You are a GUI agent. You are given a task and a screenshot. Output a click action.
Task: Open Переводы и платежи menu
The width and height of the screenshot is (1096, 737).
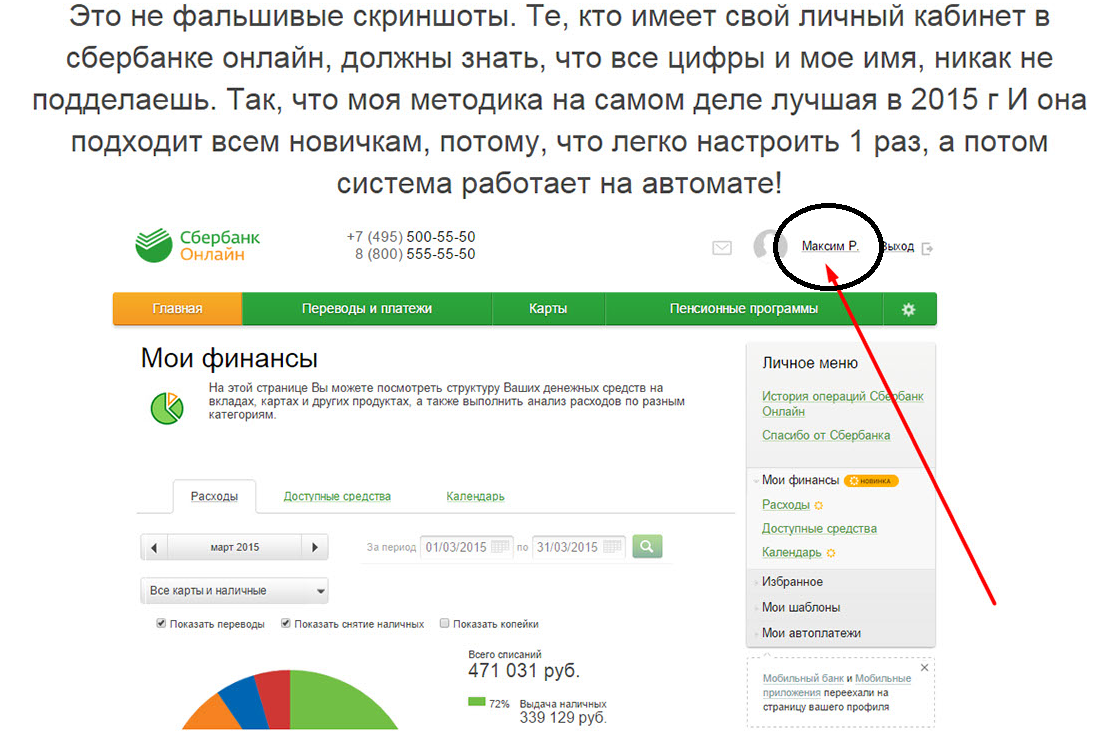click(367, 309)
